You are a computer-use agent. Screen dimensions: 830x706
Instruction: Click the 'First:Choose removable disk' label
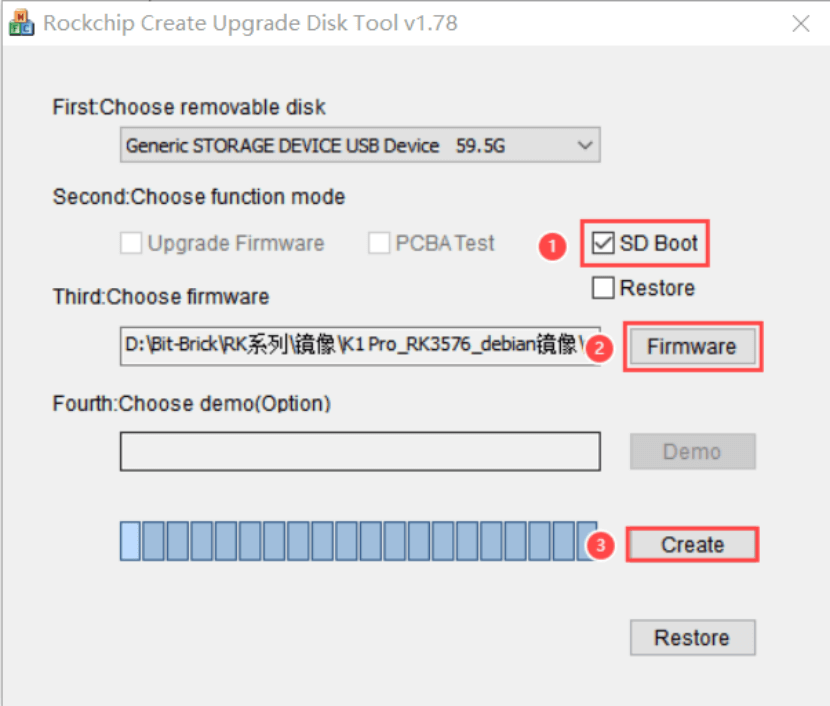(189, 107)
